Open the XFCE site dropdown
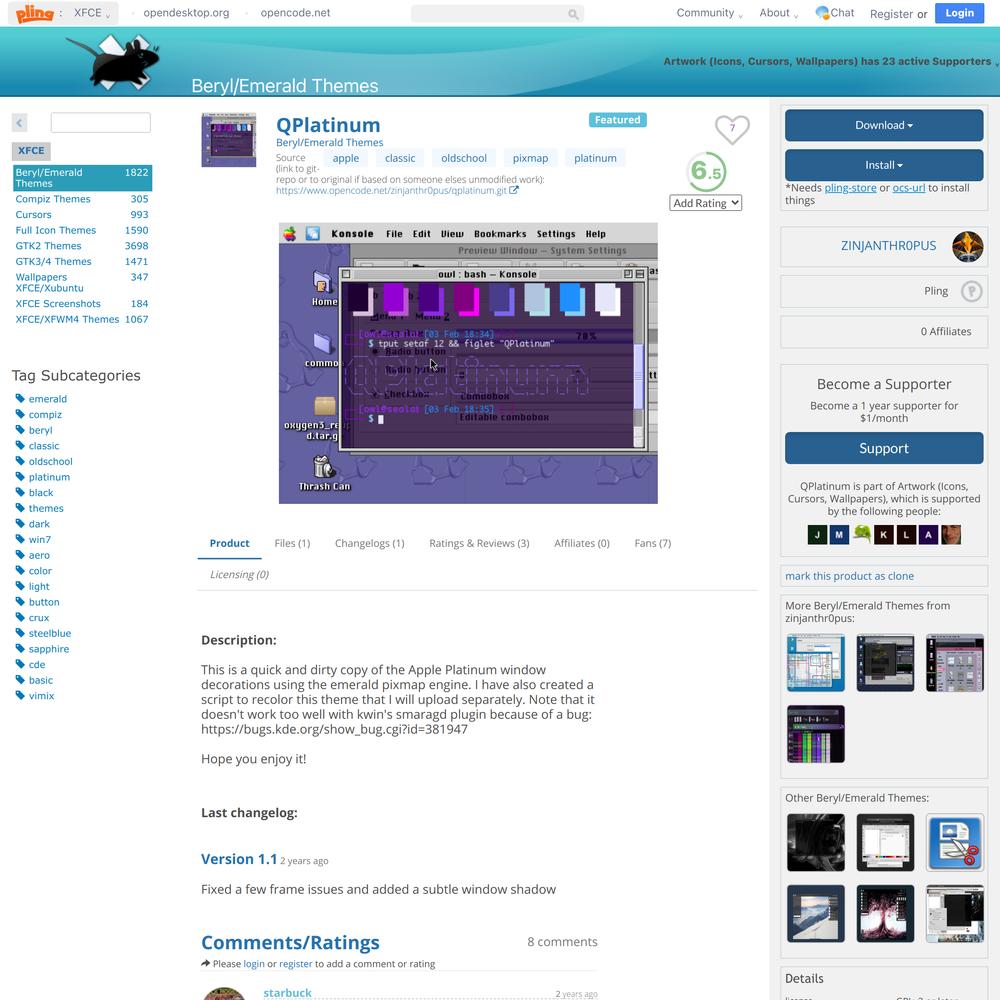Screen dimensions: 1000x1000 click(x=92, y=13)
